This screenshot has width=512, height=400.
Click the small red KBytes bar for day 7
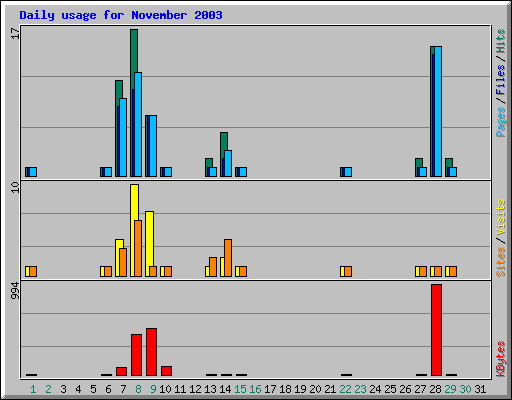click(121, 372)
